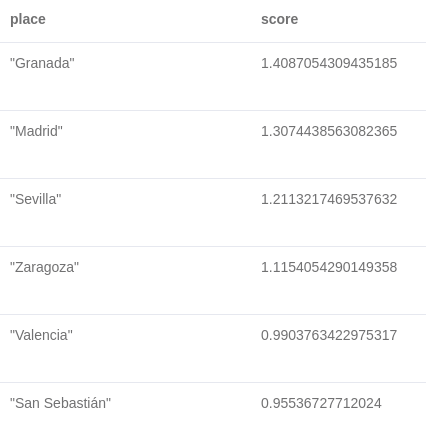Viewport: 426px width, 445px height.
Task: Select the "Granada" place cell
Action: coord(42,63)
